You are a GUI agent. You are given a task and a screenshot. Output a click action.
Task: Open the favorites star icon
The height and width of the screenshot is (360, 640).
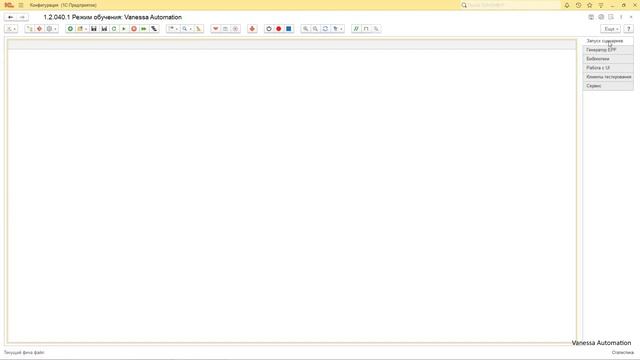(x=589, y=5)
